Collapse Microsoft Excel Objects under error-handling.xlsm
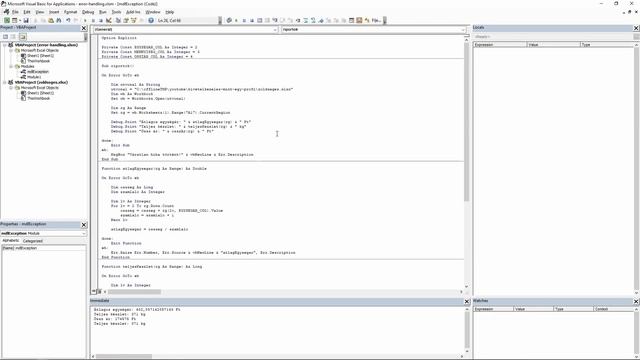This screenshot has height=360, width=640. [x=11, y=51]
